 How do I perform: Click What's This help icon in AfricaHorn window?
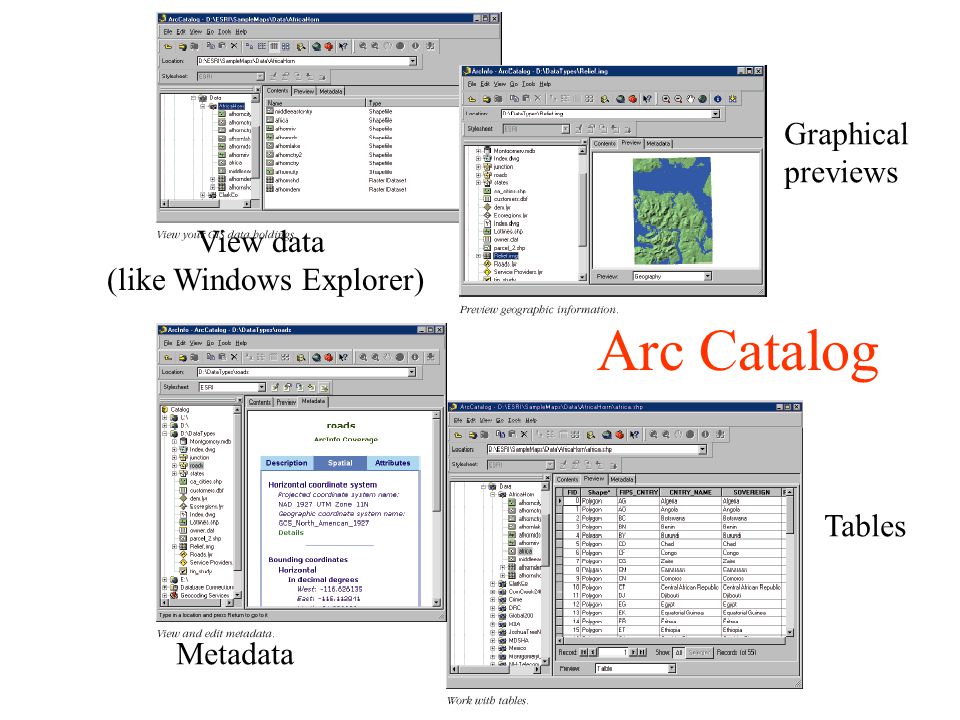tap(343, 46)
